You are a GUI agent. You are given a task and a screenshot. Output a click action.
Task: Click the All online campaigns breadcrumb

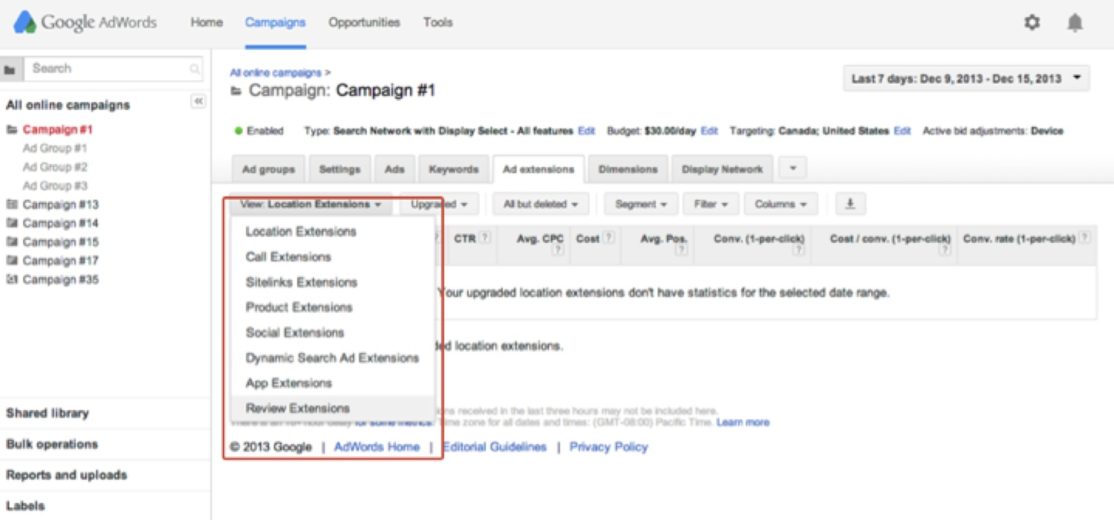pyautogui.click(x=276, y=72)
